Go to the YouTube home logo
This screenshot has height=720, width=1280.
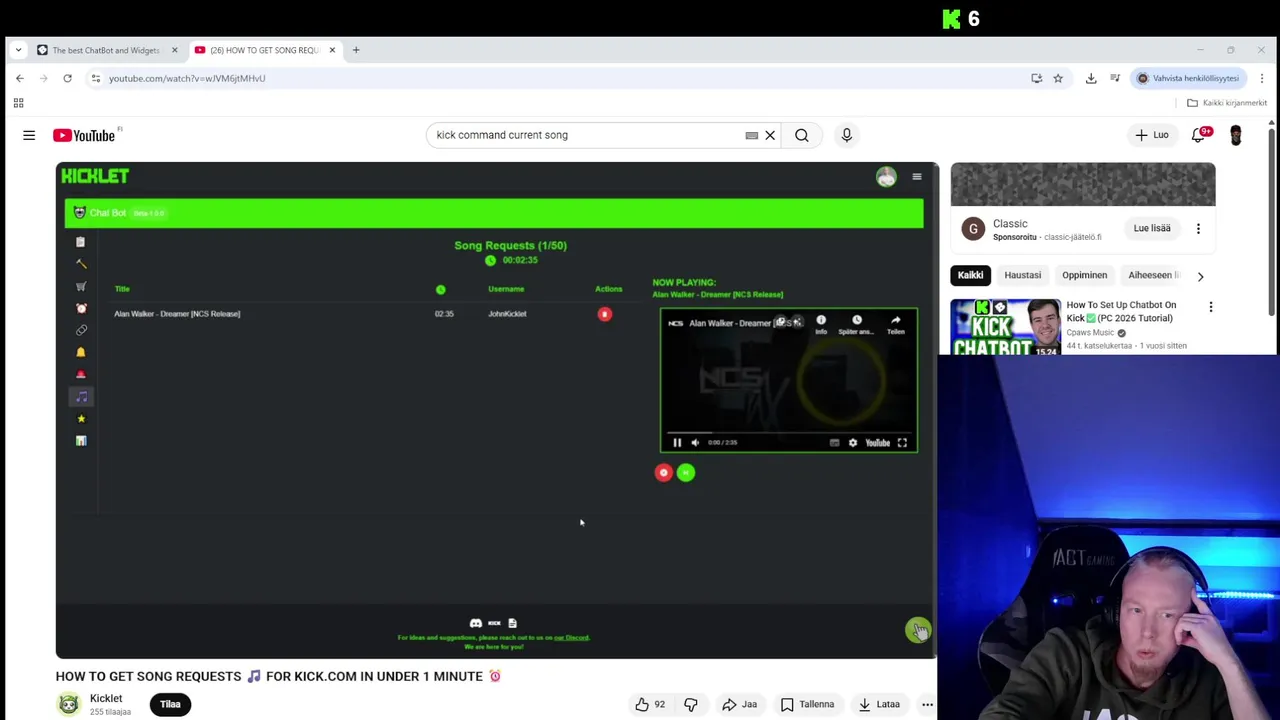pos(85,135)
